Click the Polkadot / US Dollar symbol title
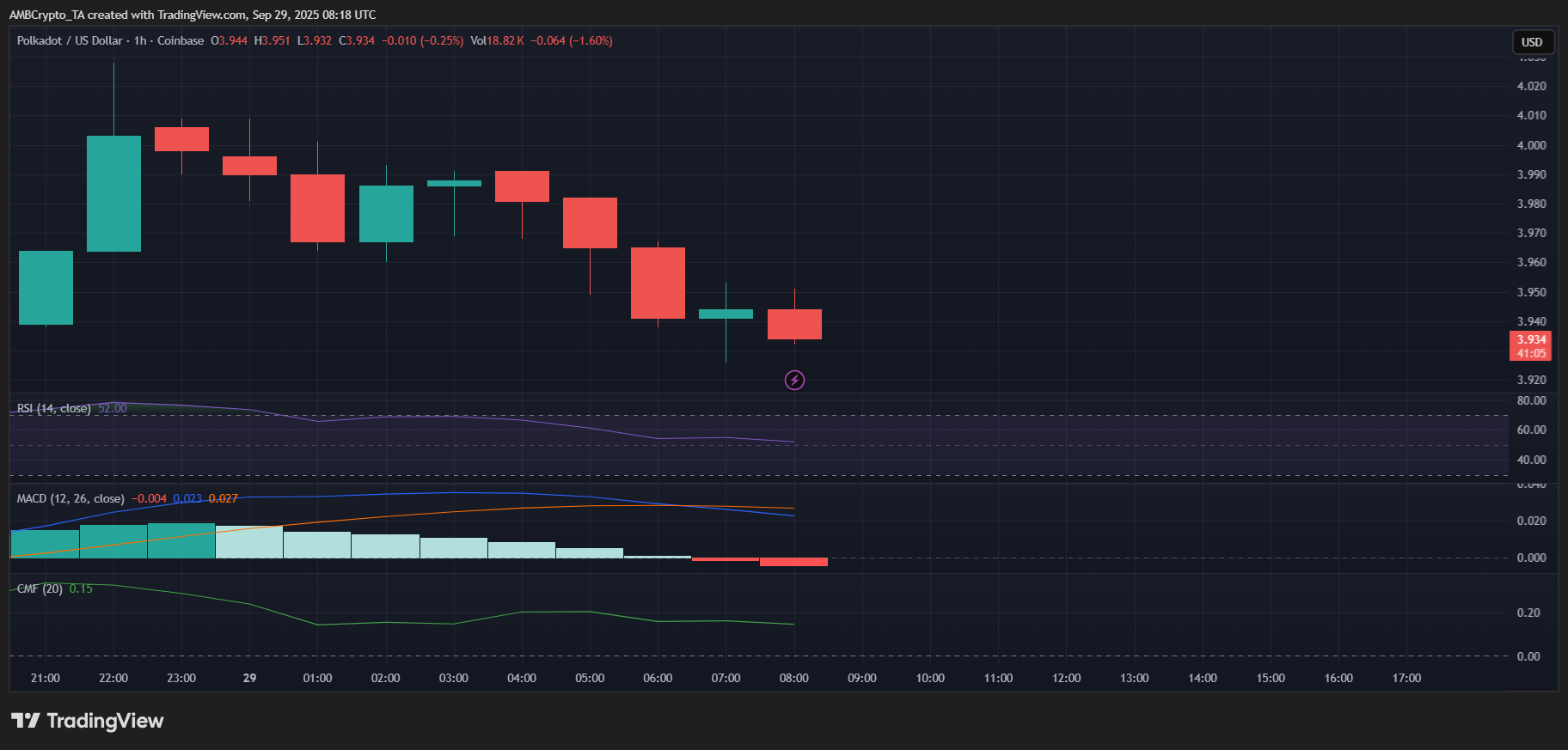 pyautogui.click(x=70, y=40)
